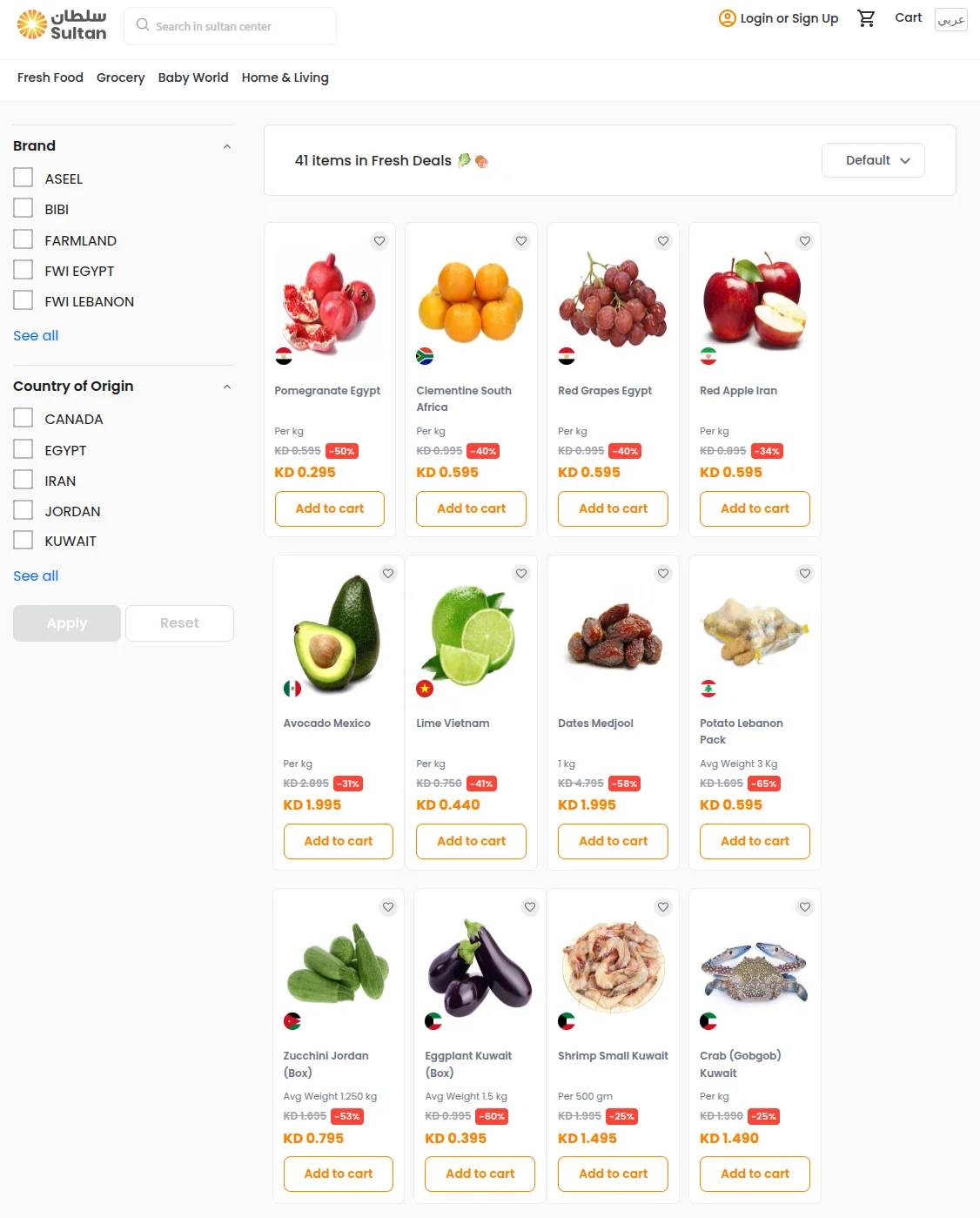Open the Fresh Food menu
Screen dimensions: 980x1218
50,77
